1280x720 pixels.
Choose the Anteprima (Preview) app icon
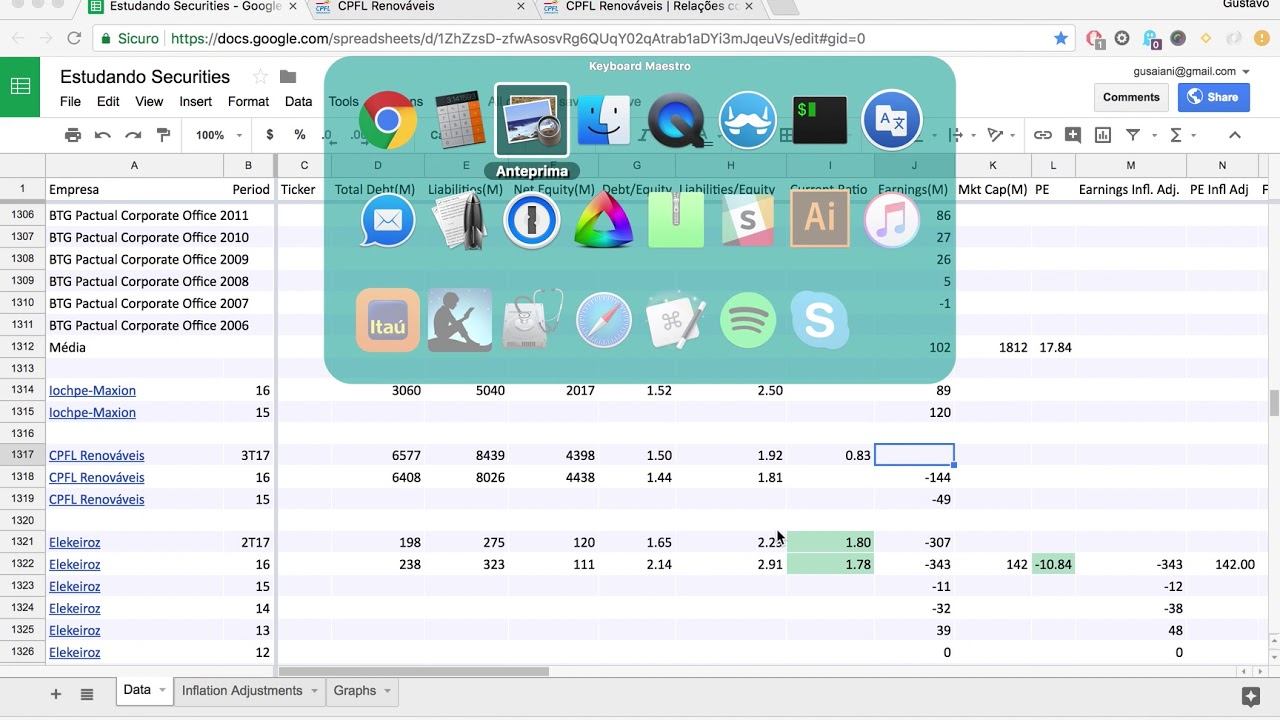pyautogui.click(x=532, y=121)
